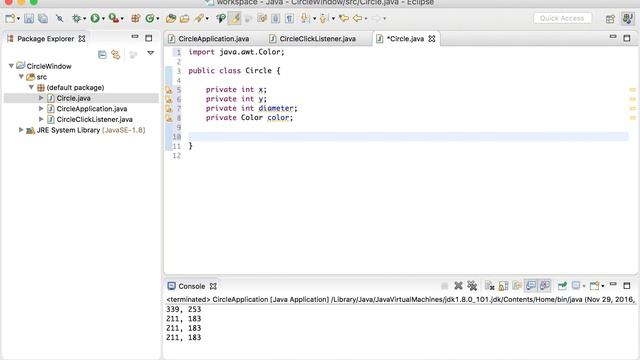This screenshot has width=640, height=360.
Task: Collapse the src folder node
Action: click(x=21, y=76)
